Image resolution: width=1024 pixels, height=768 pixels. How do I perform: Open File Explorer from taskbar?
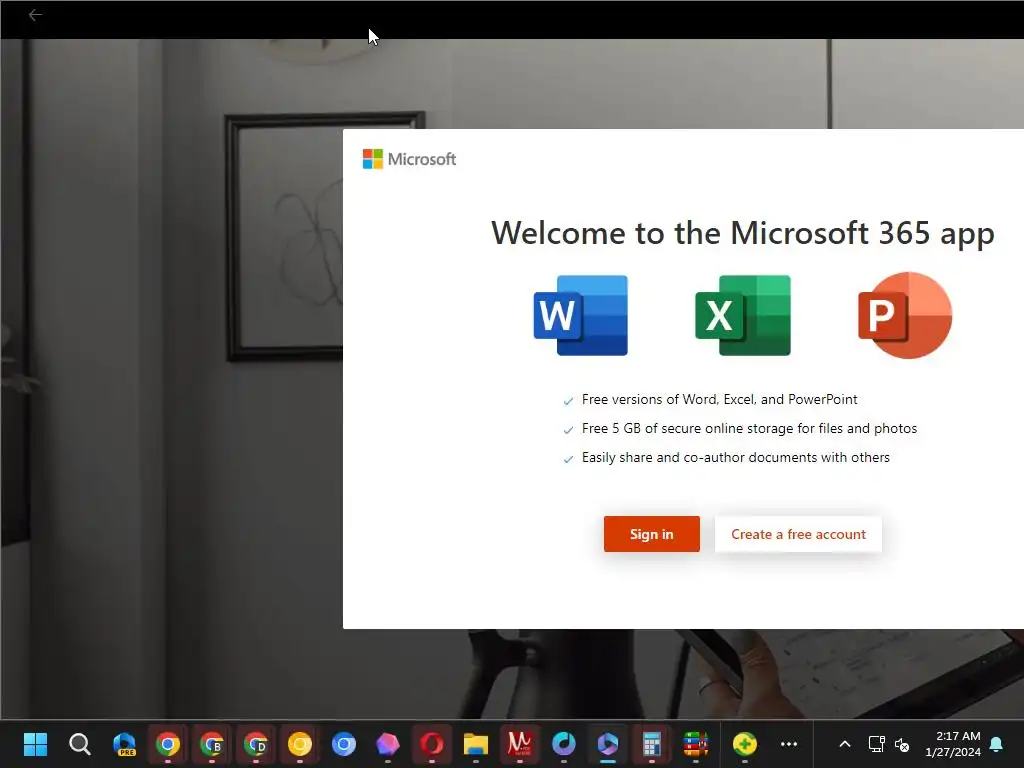click(475, 744)
